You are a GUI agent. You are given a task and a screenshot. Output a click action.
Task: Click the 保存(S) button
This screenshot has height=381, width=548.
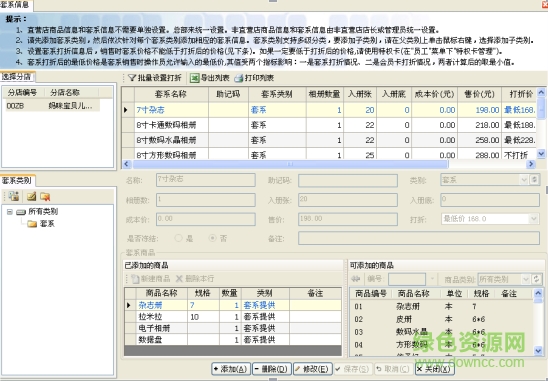tap(352, 369)
